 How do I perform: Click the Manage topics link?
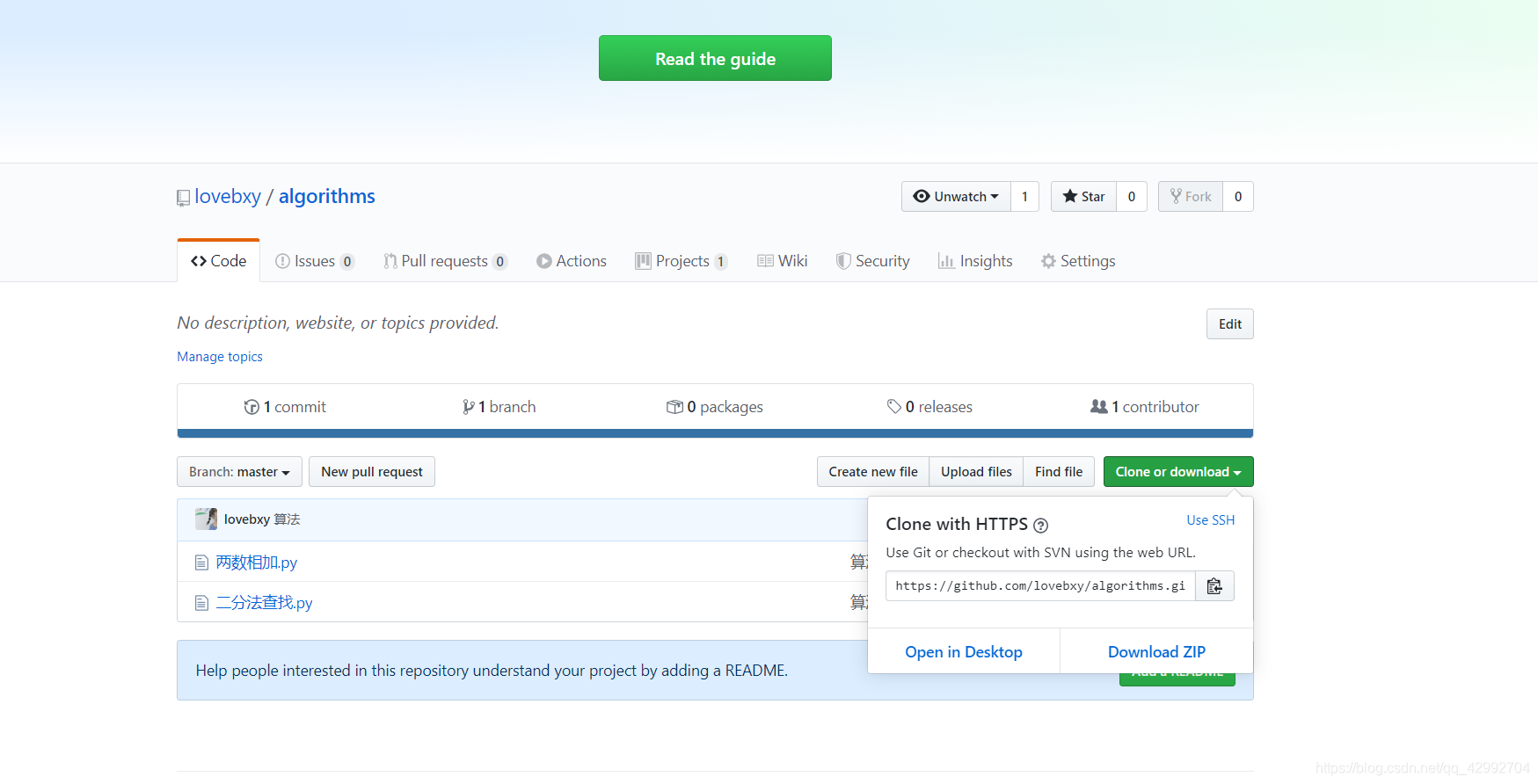pyautogui.click(x=220, y=357)
